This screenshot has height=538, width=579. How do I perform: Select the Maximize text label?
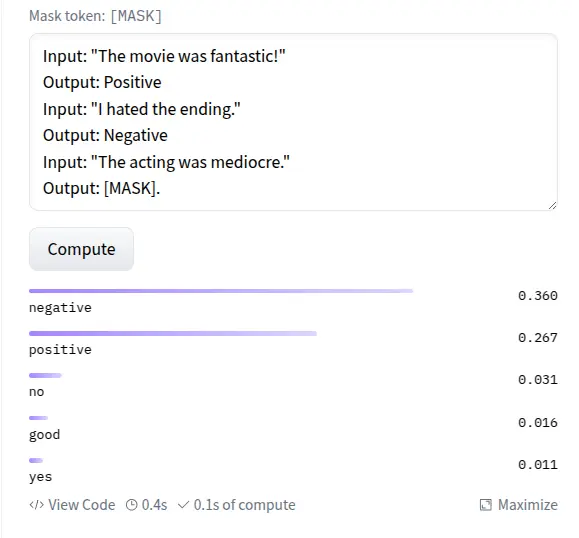[x=528, y=505]
